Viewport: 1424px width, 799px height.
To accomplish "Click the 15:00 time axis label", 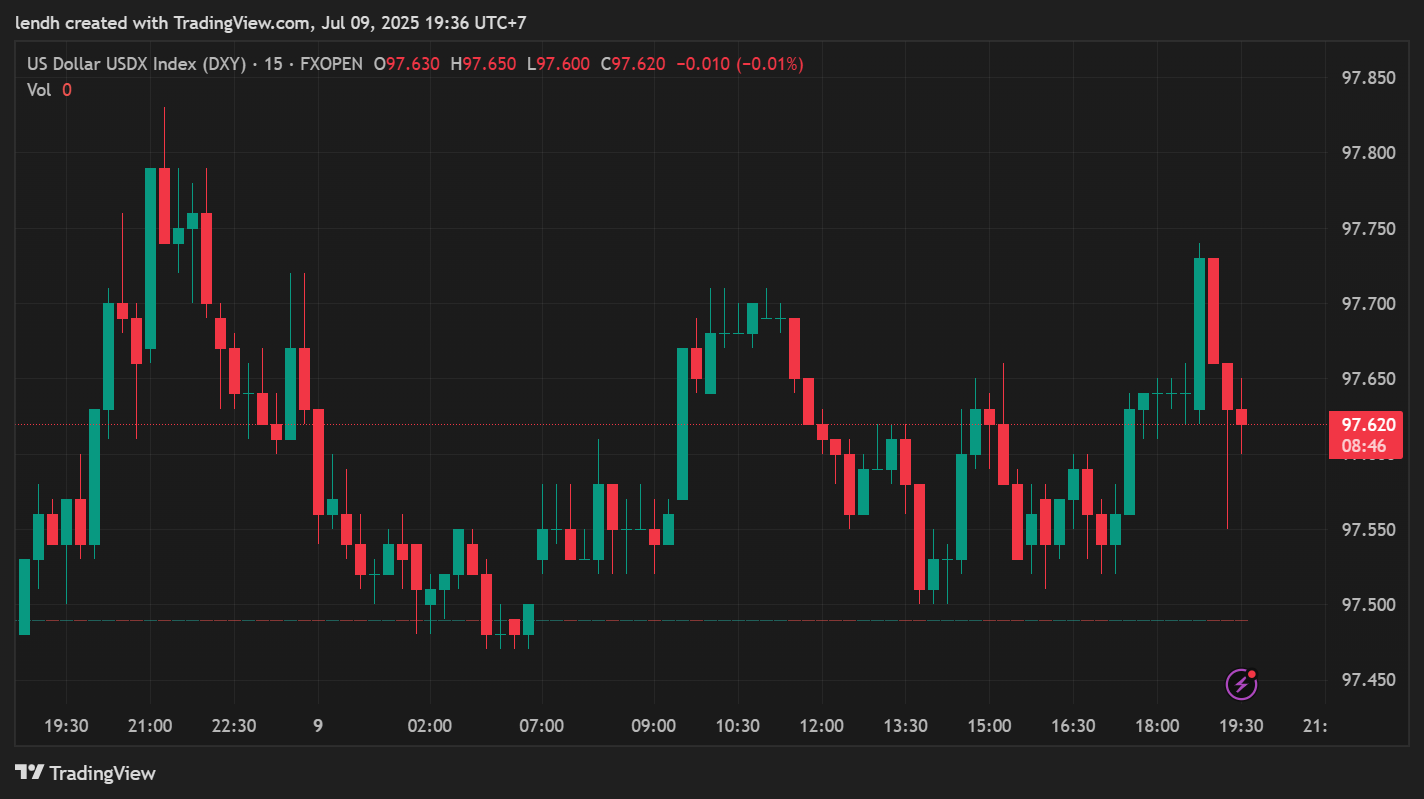I will (x=990, y=726).
